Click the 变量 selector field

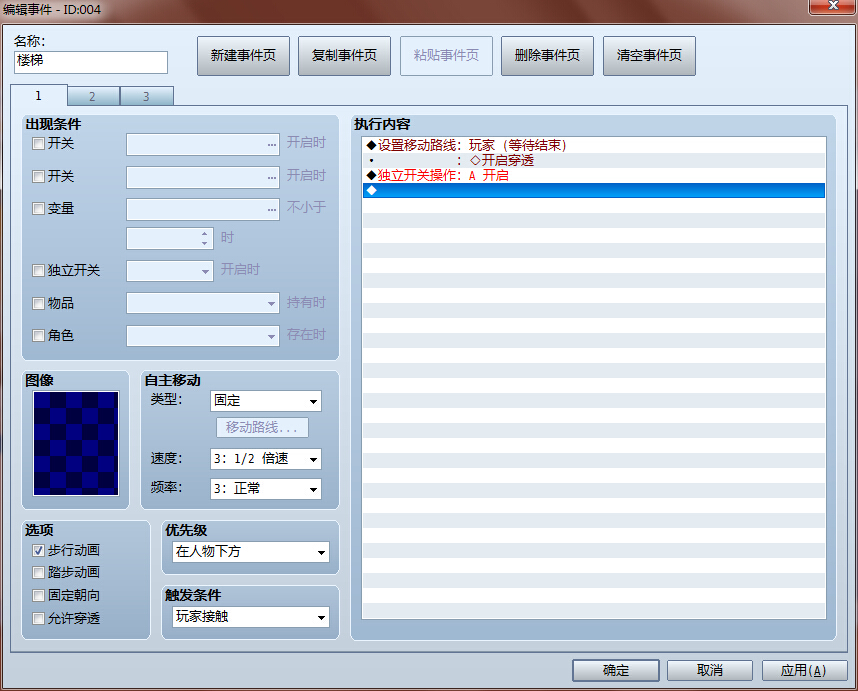click(202, 210)
